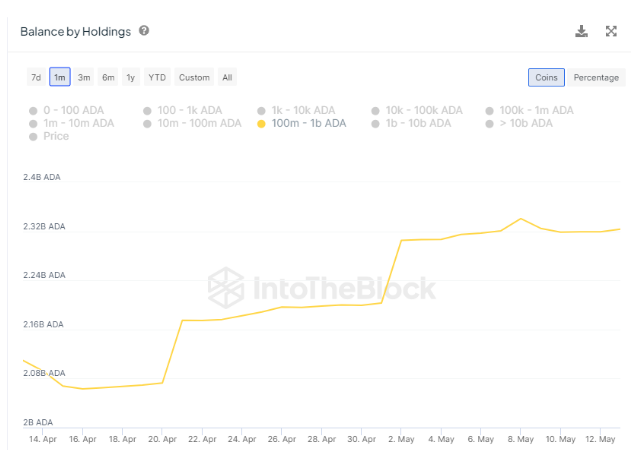Select the 1m time range

[x=60, y=78]
